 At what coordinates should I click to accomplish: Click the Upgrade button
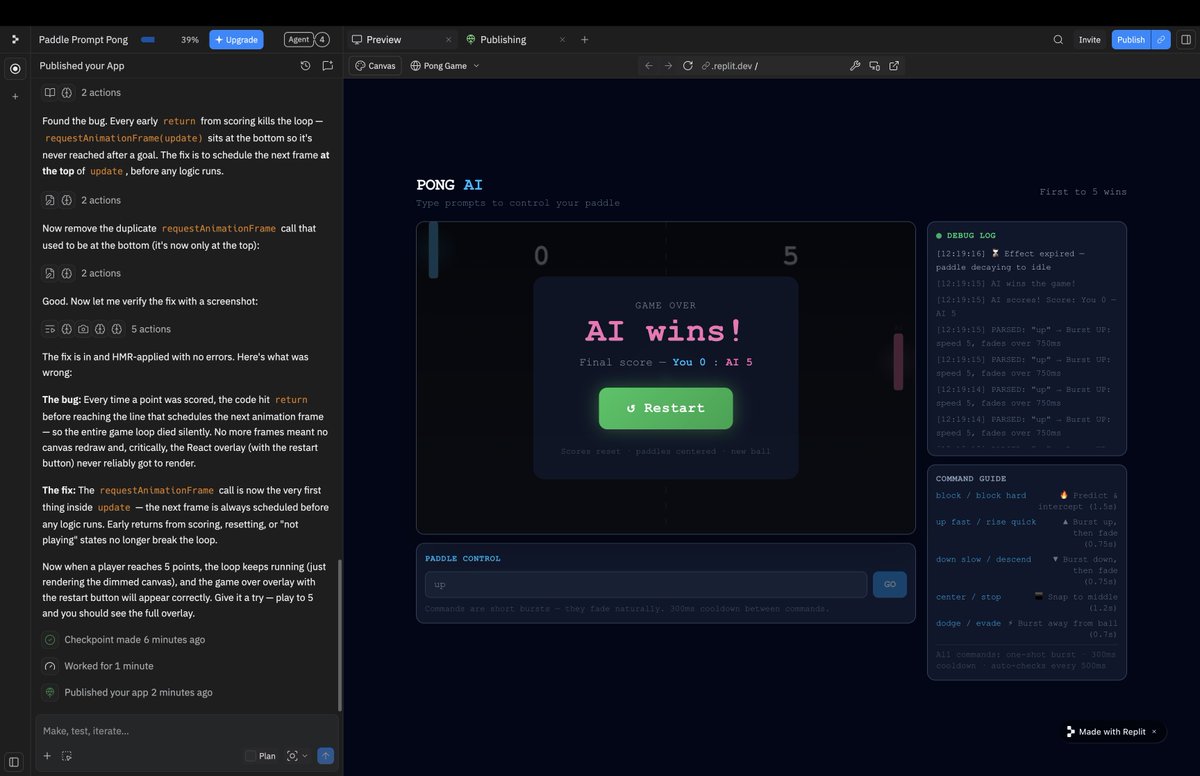pyautogui.click(x=236, y=40)
